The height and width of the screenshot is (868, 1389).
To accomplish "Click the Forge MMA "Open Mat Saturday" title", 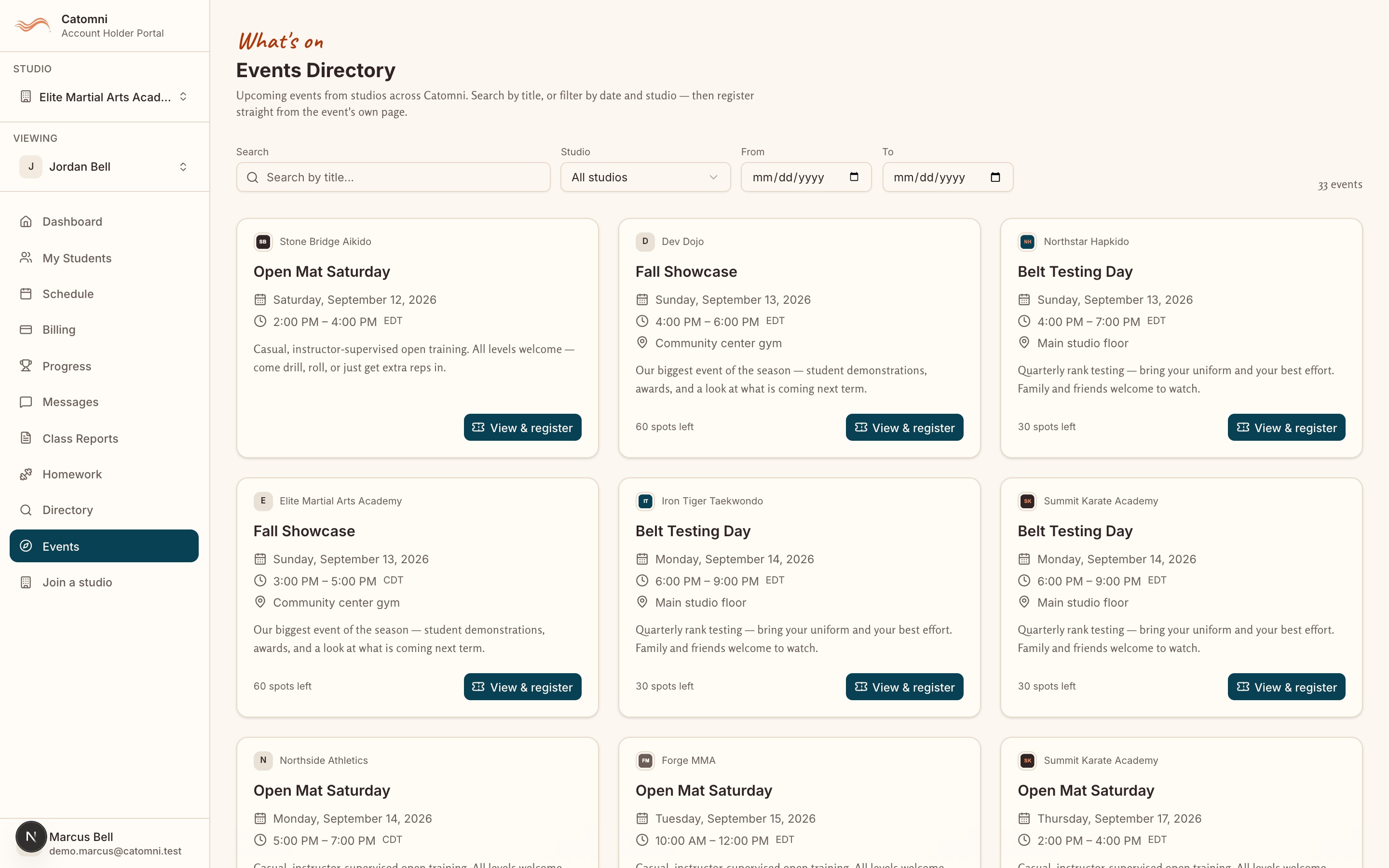I will (x=704, y=790).
